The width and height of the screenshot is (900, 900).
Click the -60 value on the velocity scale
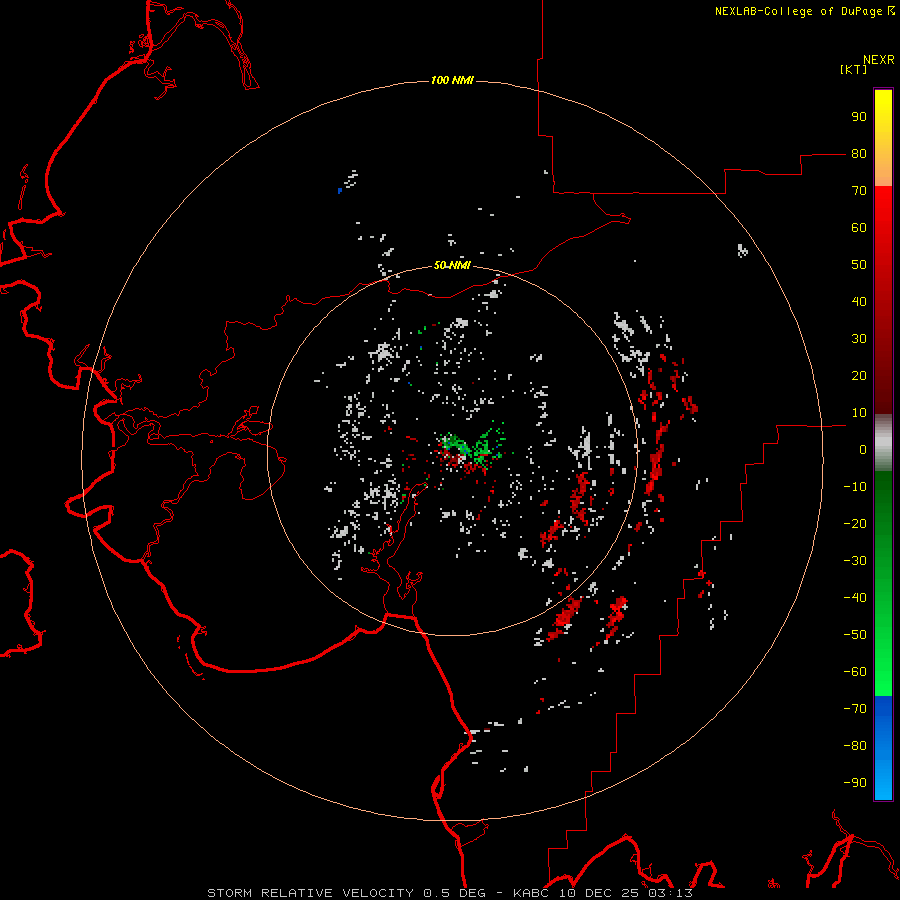pyautogui.click(x=855, y=672)
